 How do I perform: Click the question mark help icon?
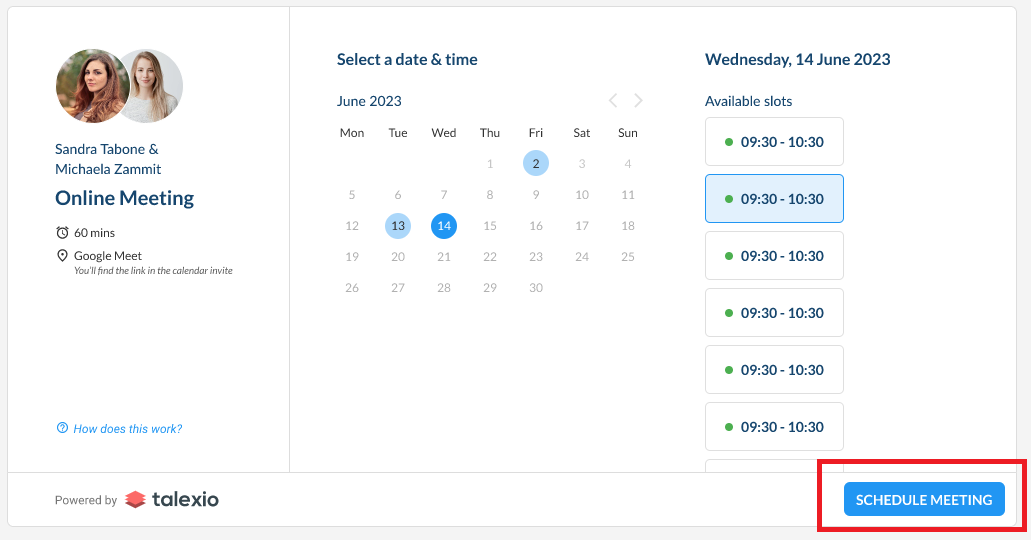[62, 428]
